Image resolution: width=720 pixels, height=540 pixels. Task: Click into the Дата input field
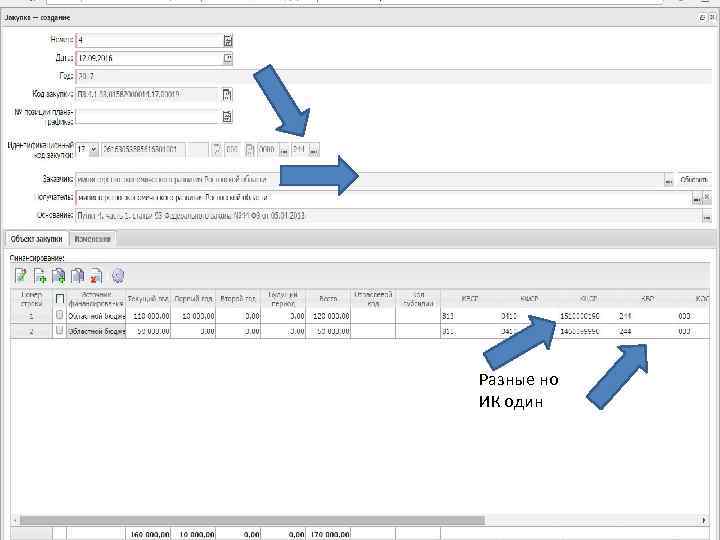coord(150,58)
